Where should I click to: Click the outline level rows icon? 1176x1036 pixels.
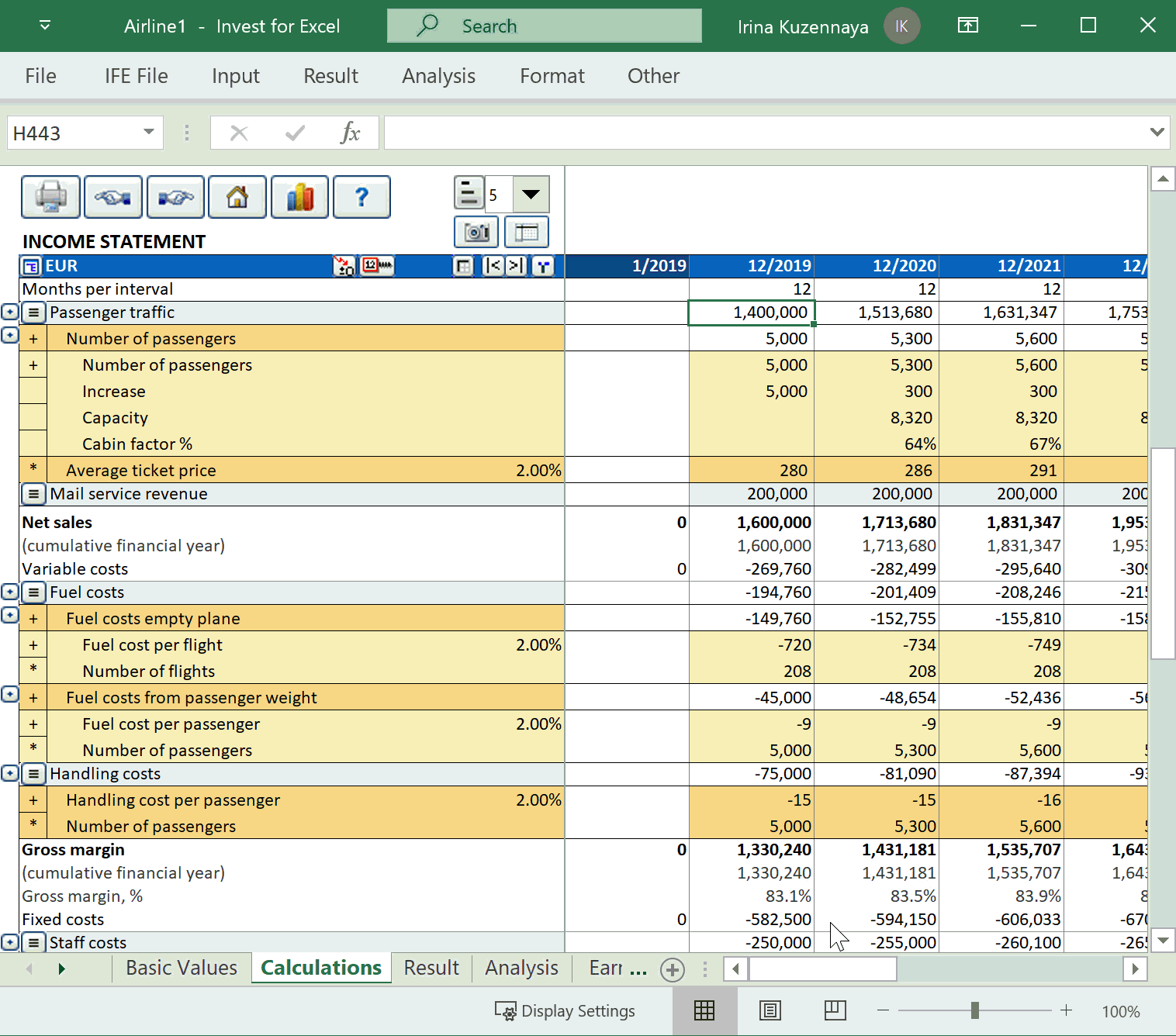click(x=469, y=193)
